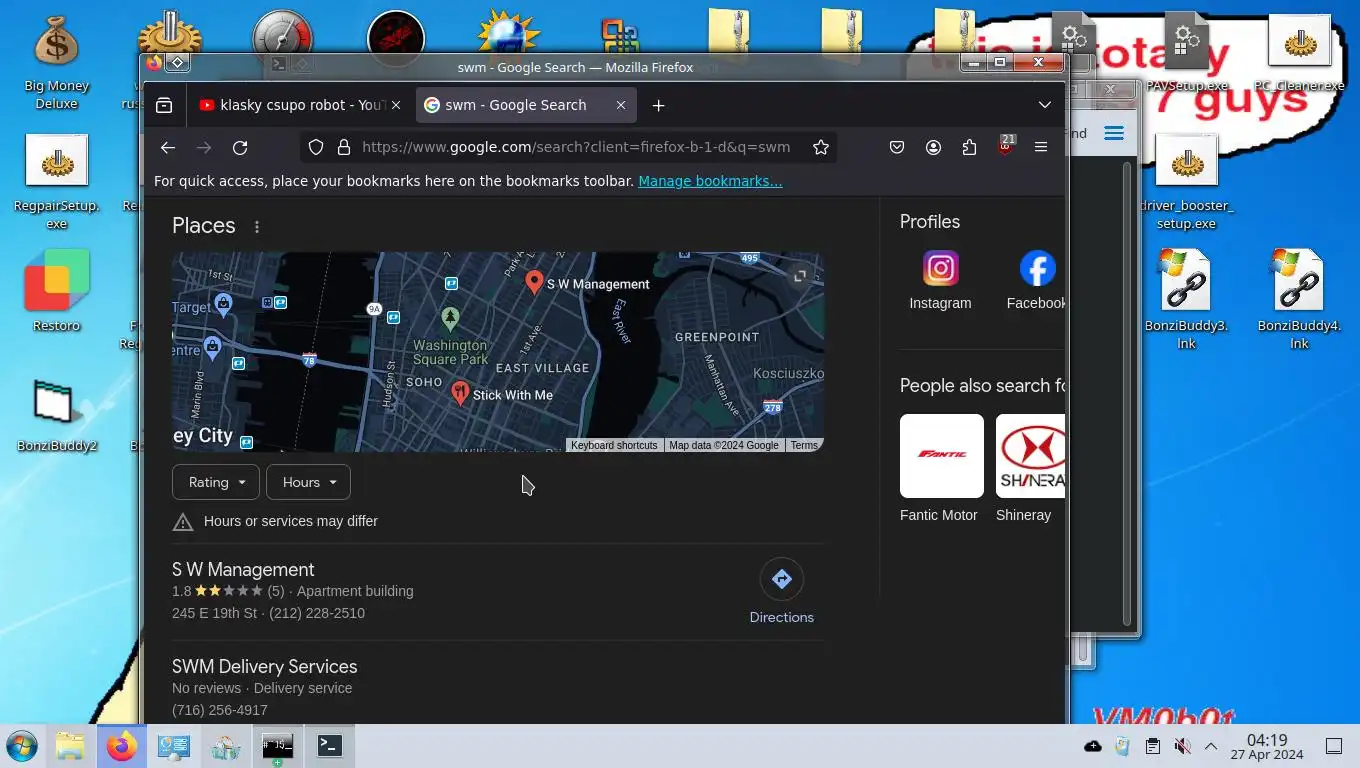This screenshot has width=1360, height=768.
Task: Select the swm - Google Search tab
Action: [526, 105]
